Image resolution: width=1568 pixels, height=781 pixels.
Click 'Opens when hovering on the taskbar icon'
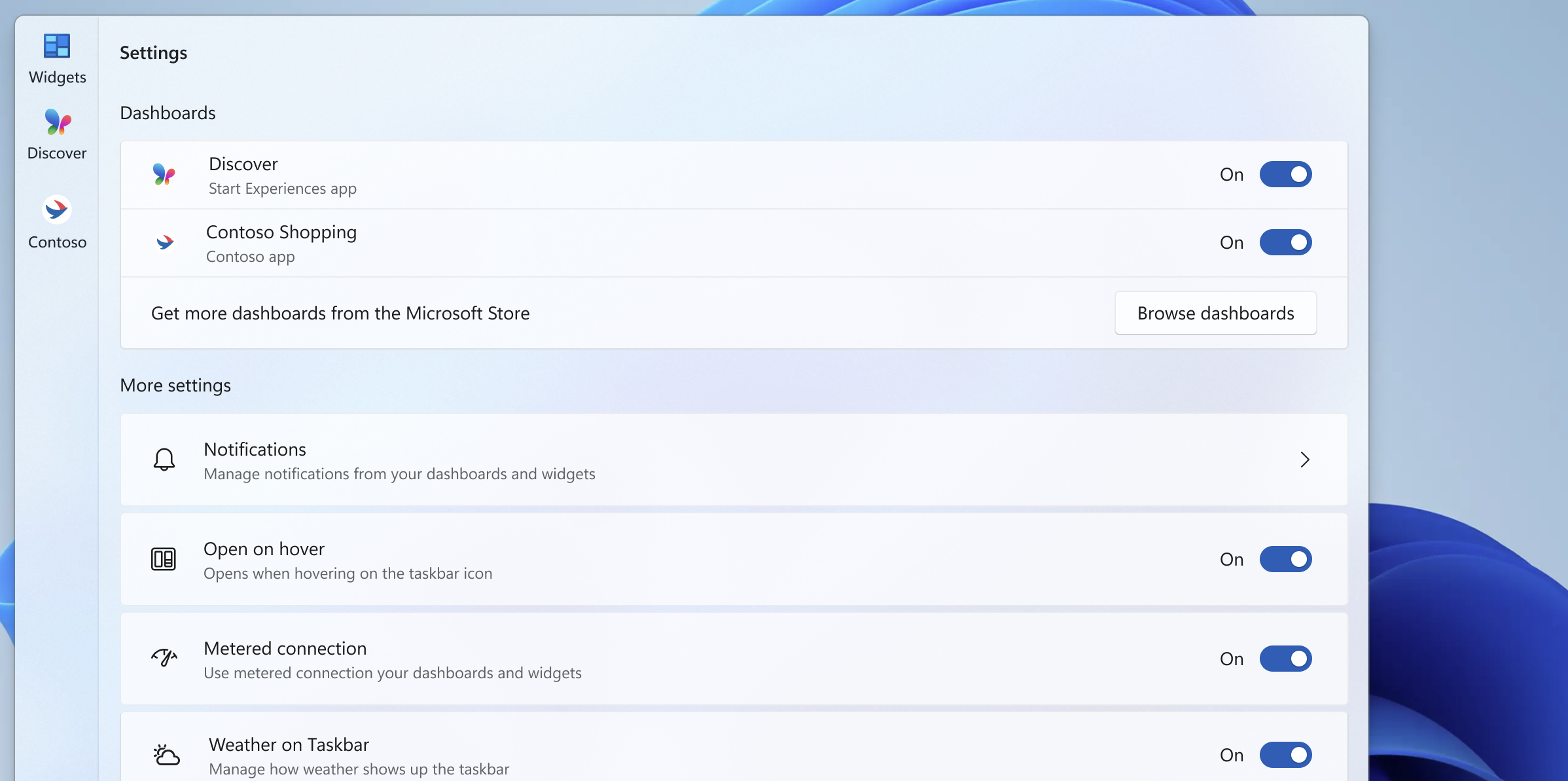[x=348, y=573]
